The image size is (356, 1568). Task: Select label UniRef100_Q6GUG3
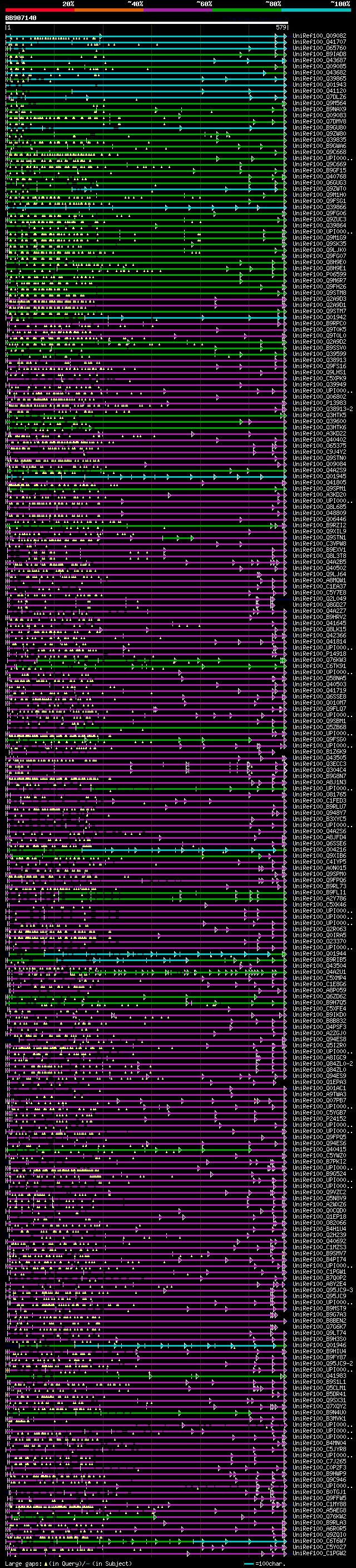coord(319,182)
